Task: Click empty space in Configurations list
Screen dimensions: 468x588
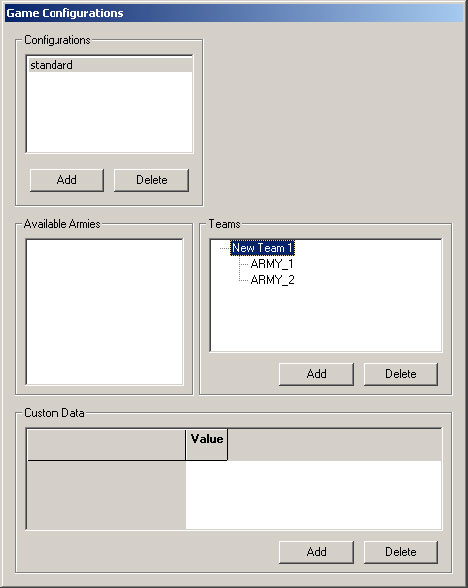Action: (x=110, y=112)
